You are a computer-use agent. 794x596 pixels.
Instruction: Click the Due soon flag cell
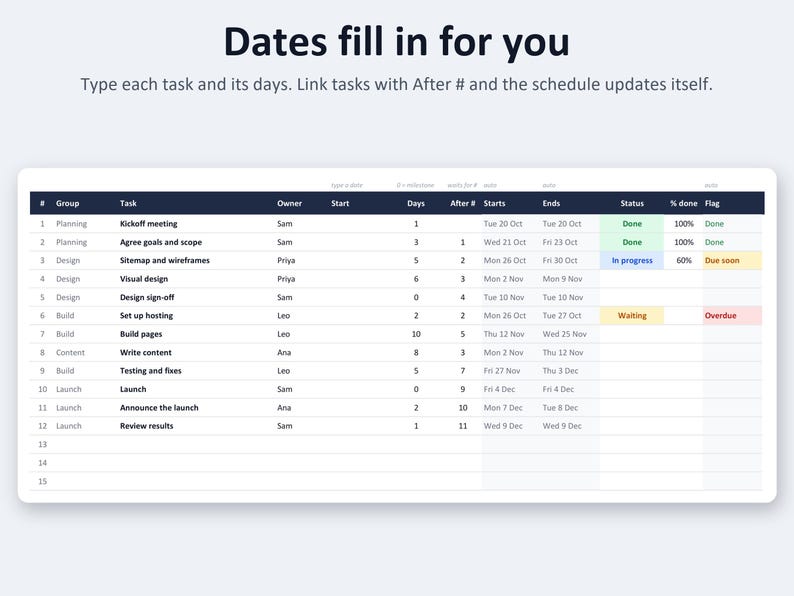coord(732,260)
